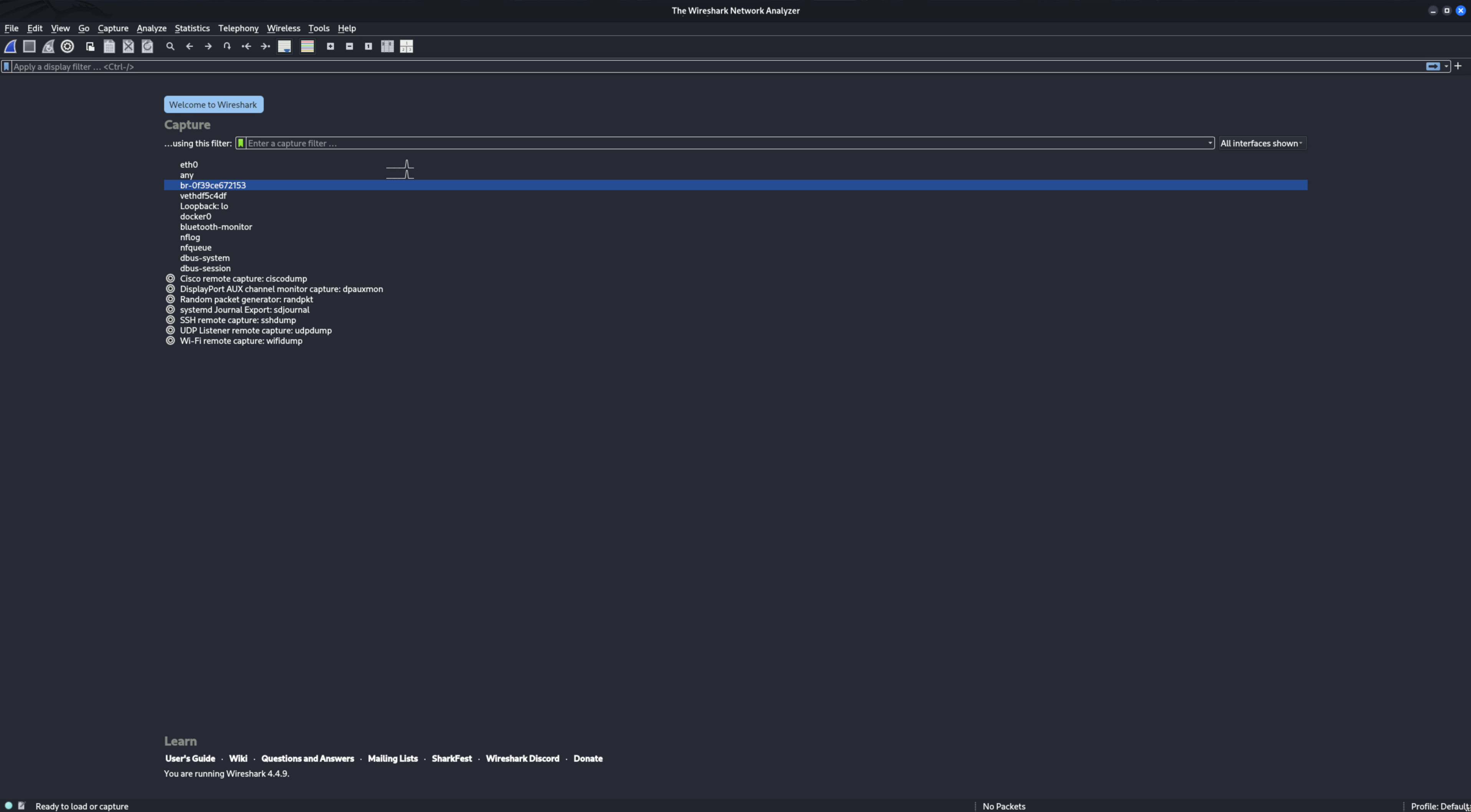Click the Save capture file icon

tap(109, 46)
